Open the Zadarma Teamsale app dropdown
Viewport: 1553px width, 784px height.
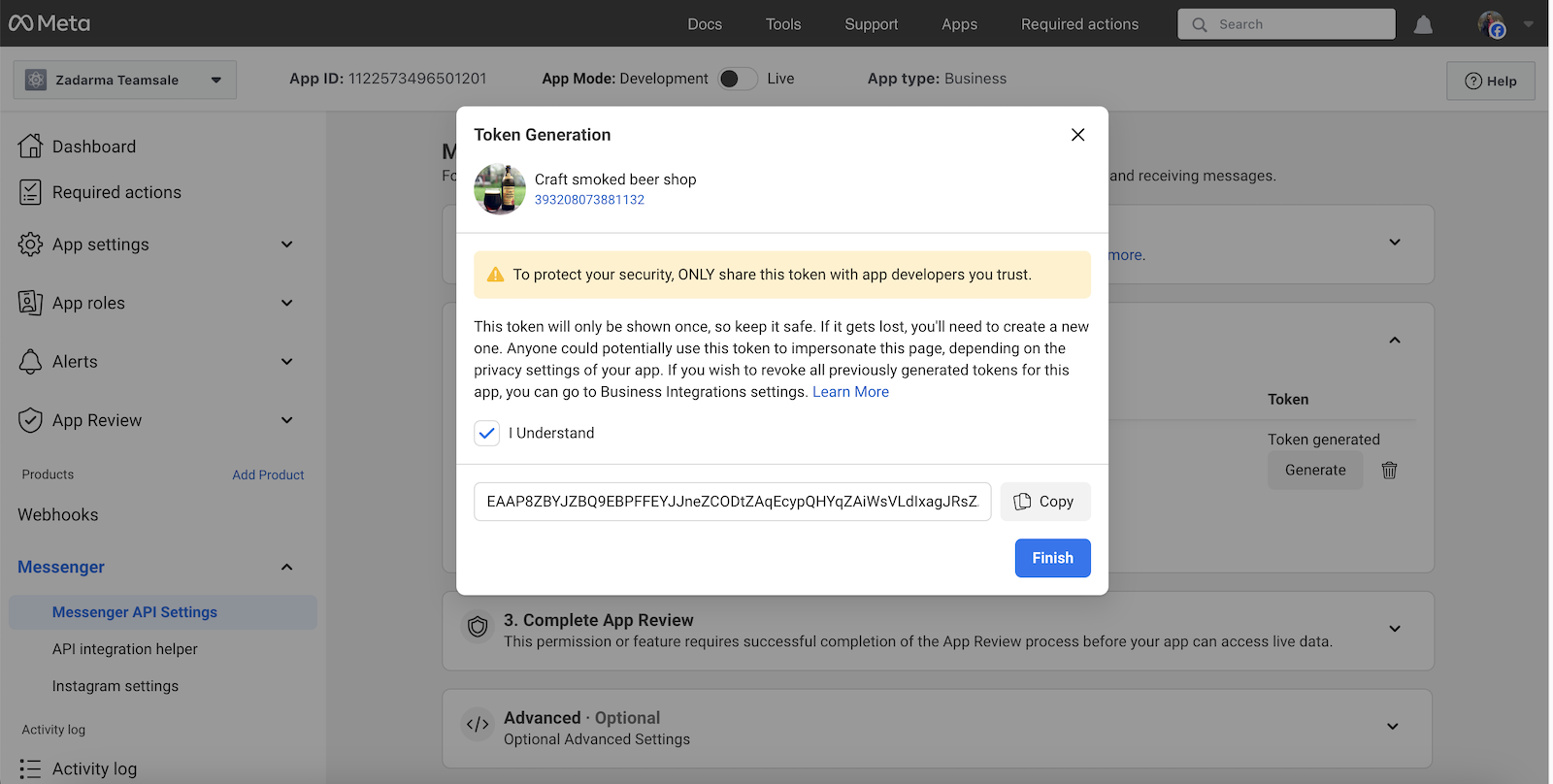coord(124,80)
